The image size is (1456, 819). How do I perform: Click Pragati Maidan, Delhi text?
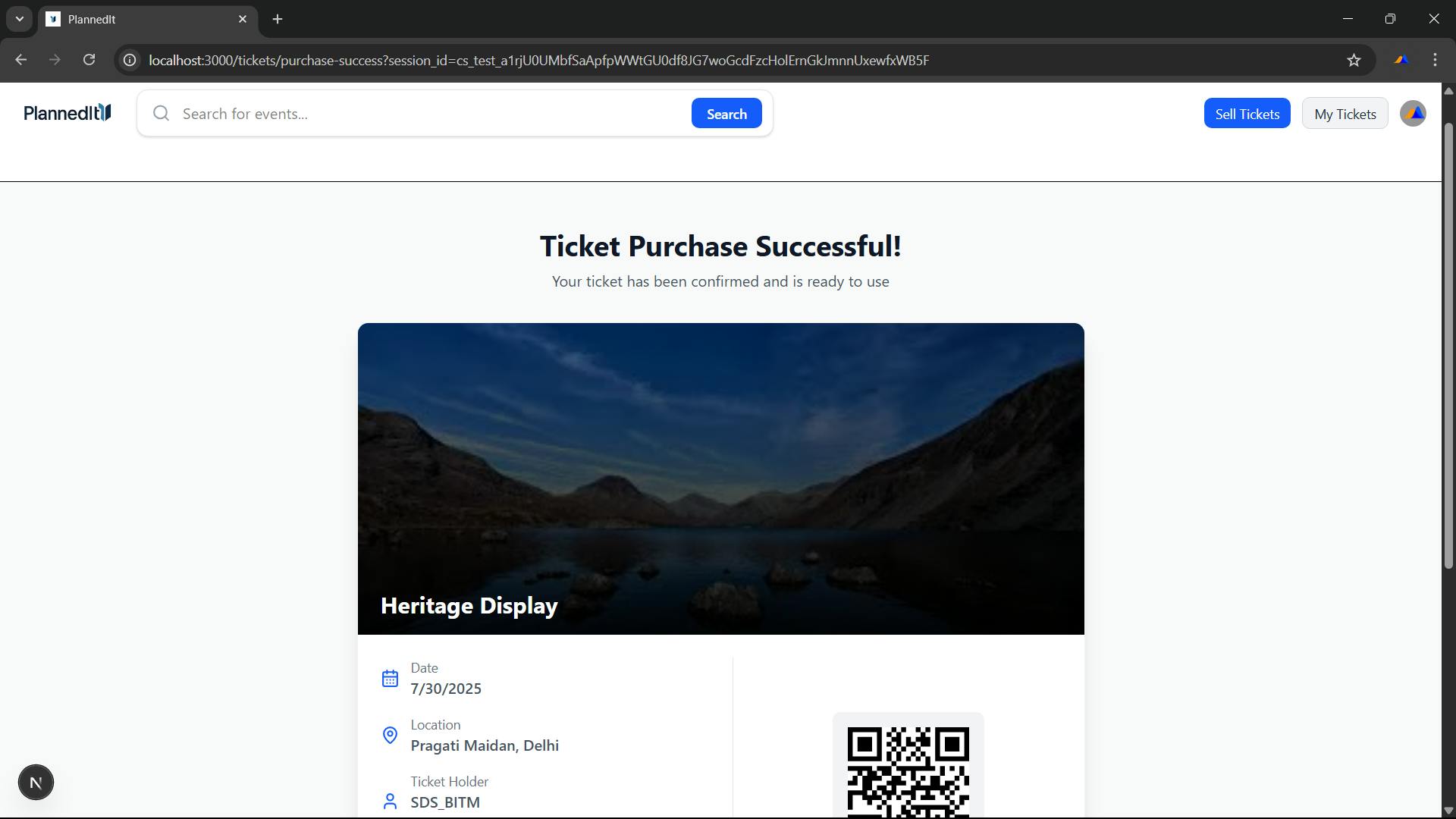click(485, 745)
